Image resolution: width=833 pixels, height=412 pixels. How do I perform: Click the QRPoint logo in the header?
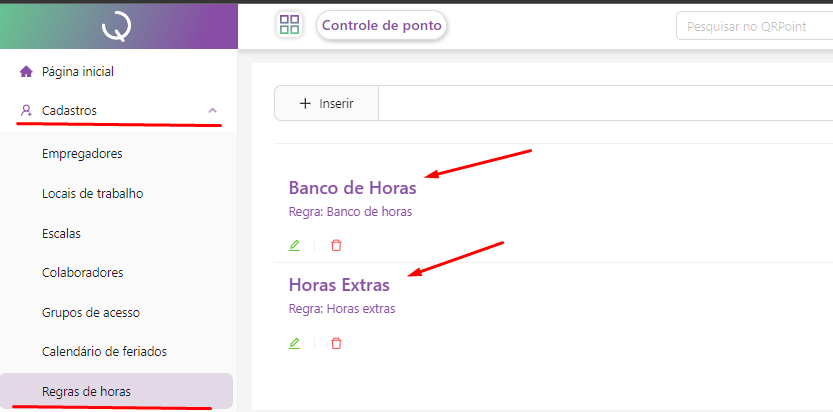point(117,27)
